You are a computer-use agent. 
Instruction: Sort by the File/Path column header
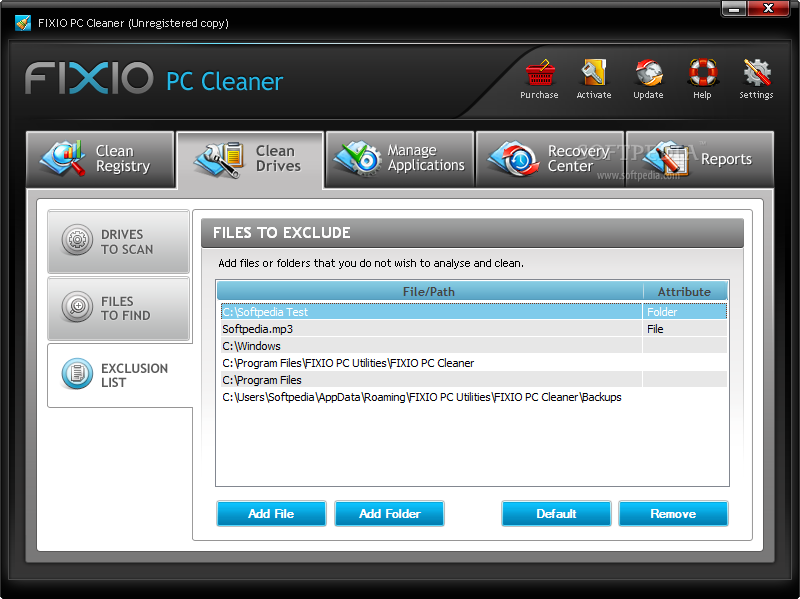[430, 291]
